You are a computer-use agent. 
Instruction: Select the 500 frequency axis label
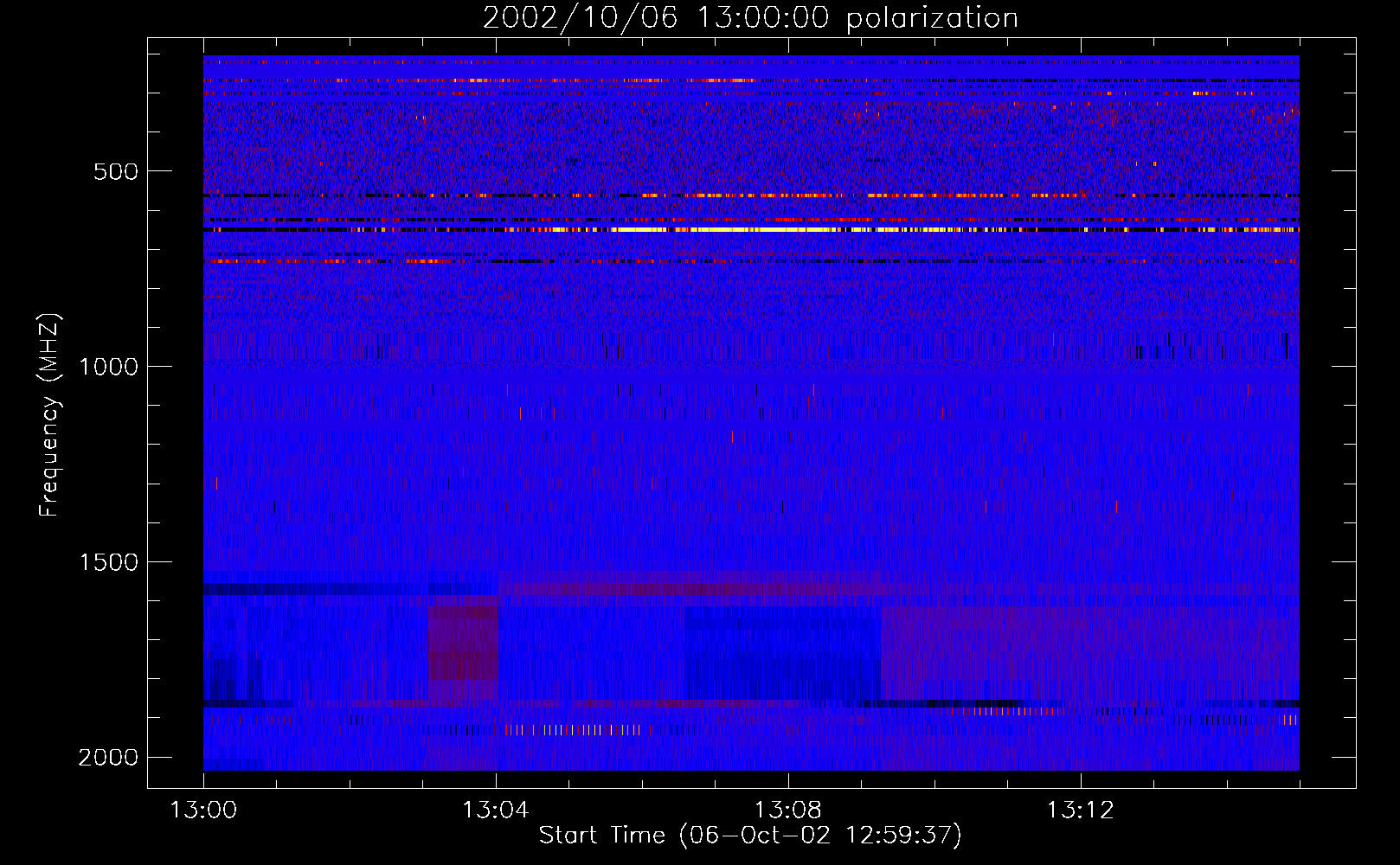point(116,171)
